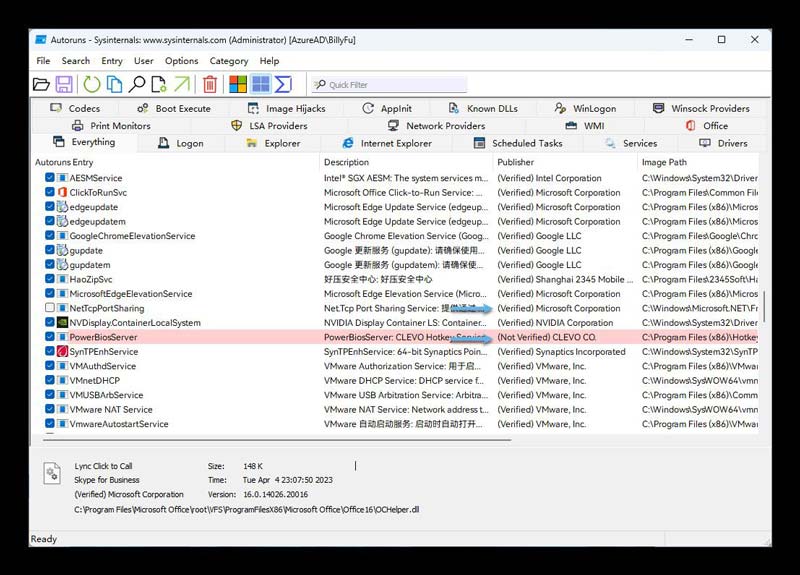Click the Sigma toolbar icon
Viewport: 800px width, 575px height.
283,84
